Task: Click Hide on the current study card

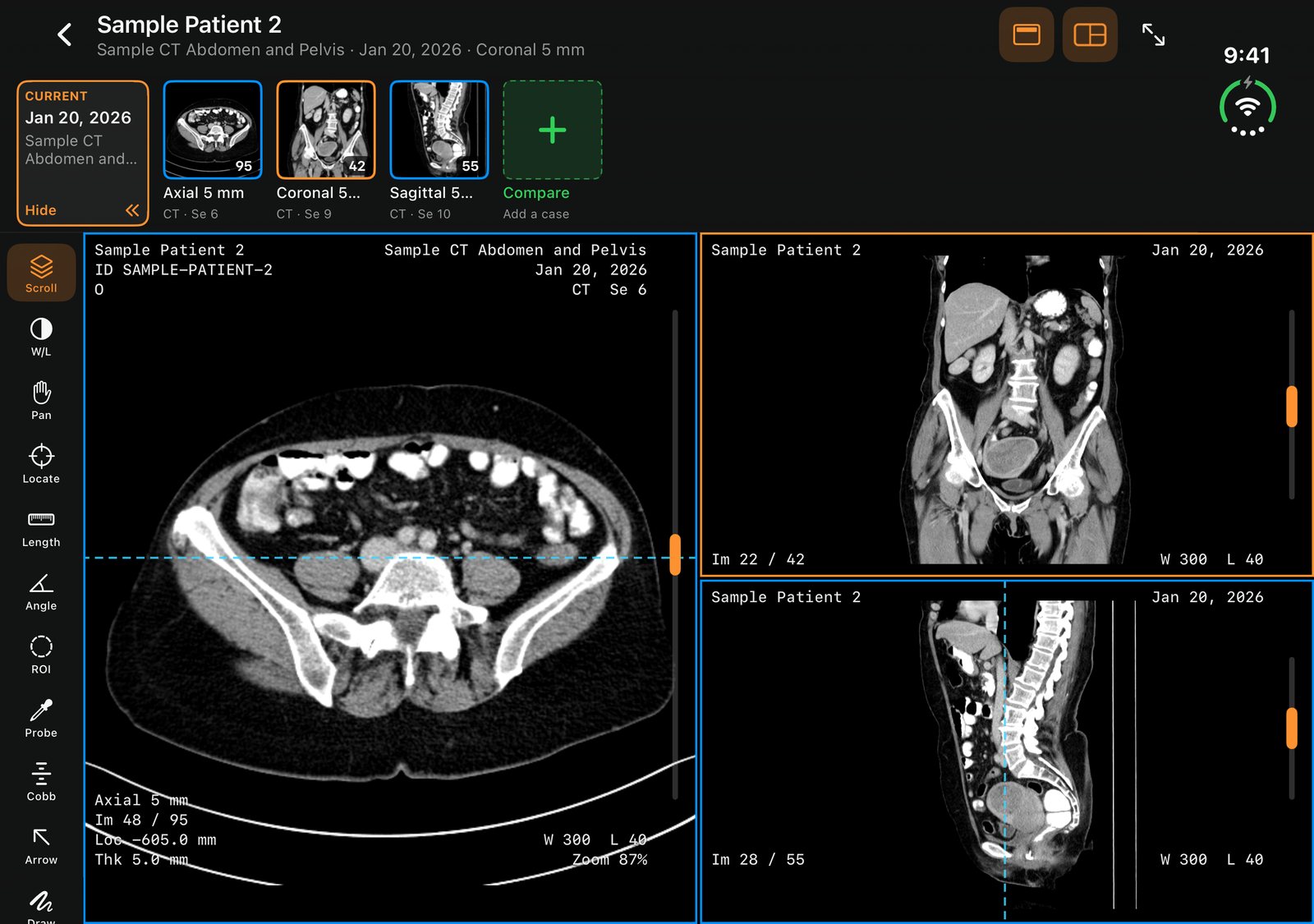Action: click(41, 210)
